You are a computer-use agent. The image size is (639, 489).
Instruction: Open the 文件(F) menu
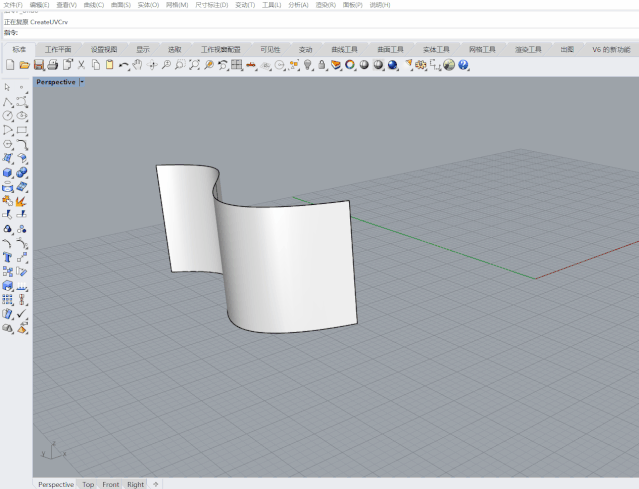(x=13, y=5)
